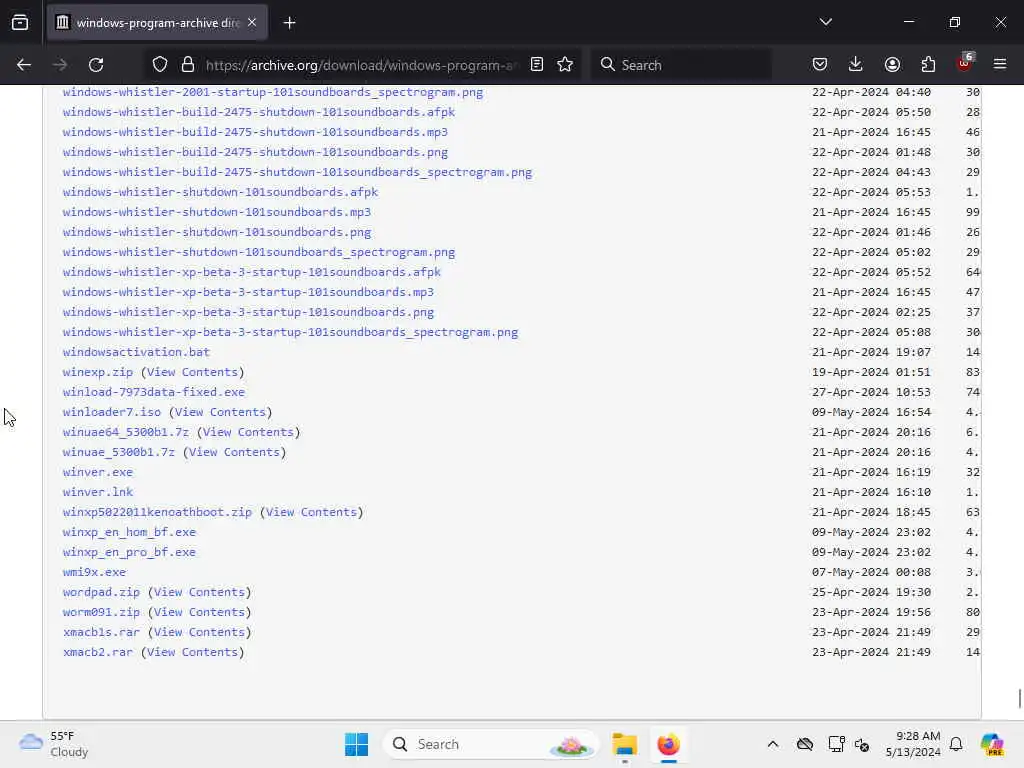
Task: Open the 55°F Cloudy weather widget
Action: coord(54,744)
